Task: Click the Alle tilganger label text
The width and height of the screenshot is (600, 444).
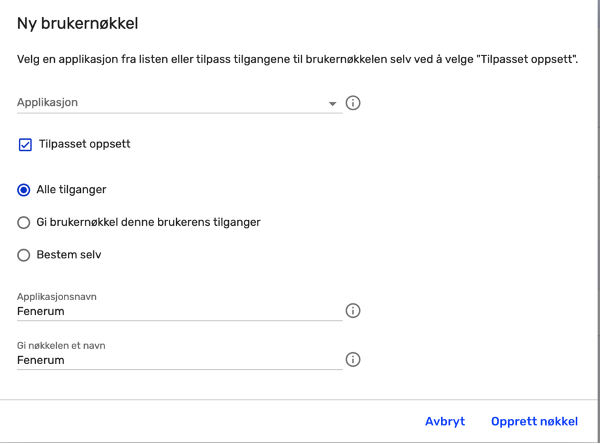Action: tap(71, 190)
